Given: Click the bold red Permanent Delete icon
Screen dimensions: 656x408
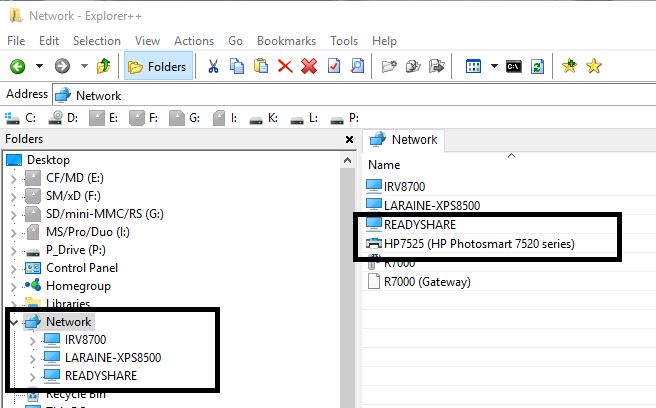Looking at the screenshot, I should pyautogui.click(x=309, y=66).
